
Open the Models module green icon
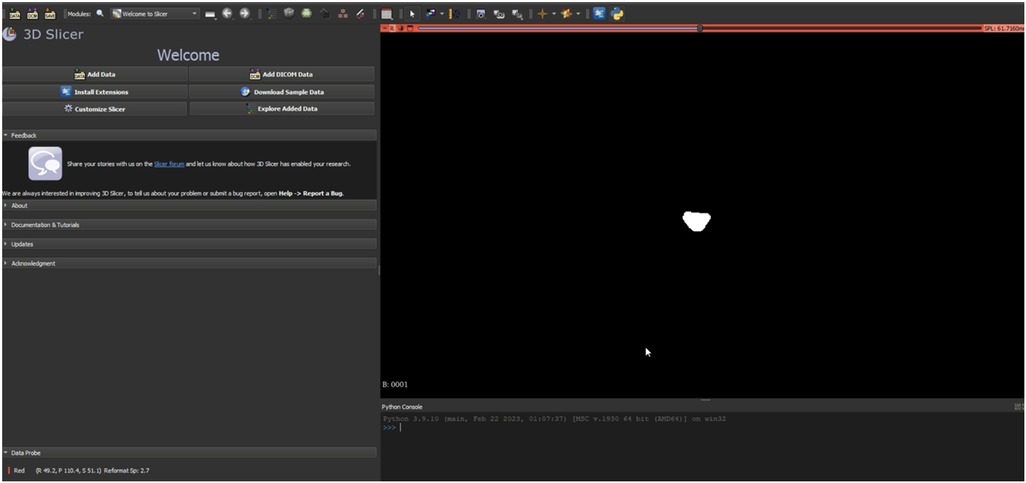click(306, 13)
